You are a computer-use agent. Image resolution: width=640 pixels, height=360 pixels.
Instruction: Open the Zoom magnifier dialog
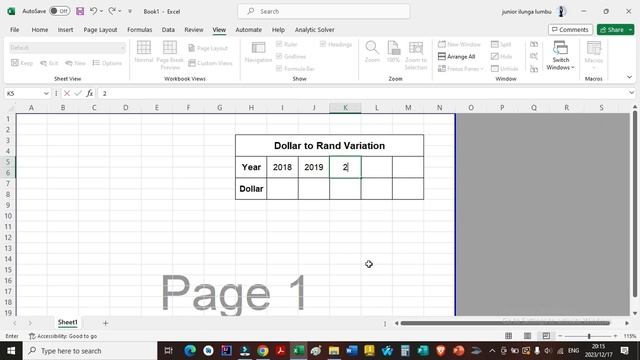point(372,52)
